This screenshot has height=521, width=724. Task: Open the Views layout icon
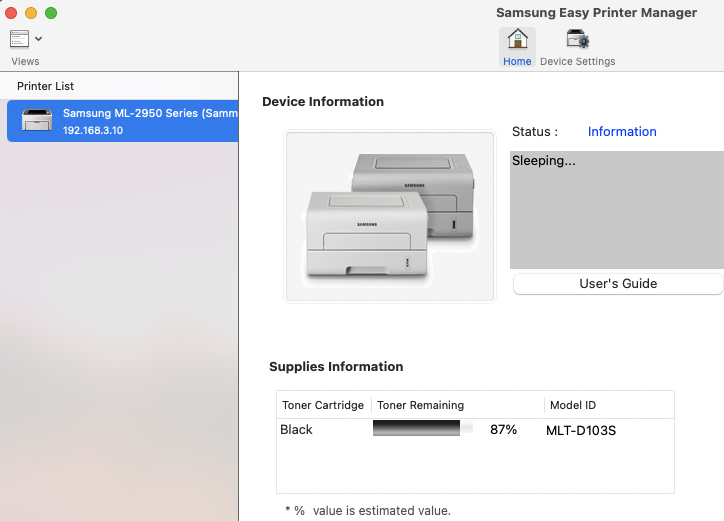19,39
